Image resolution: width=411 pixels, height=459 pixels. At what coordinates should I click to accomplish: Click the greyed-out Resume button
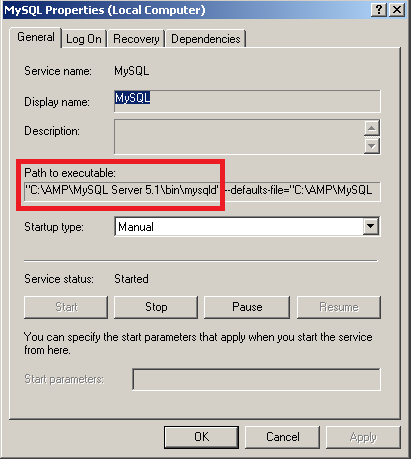point(339,307)
